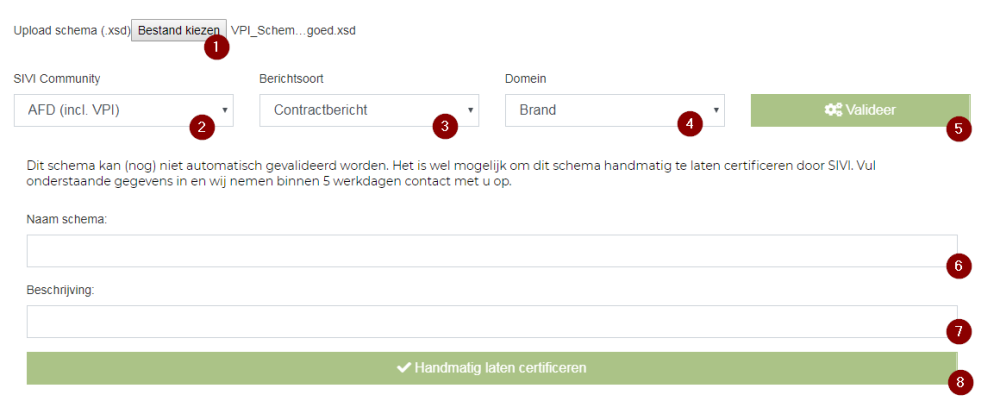
Task: Open the Domein dropdown showing Brand
Action: [613, 110]
